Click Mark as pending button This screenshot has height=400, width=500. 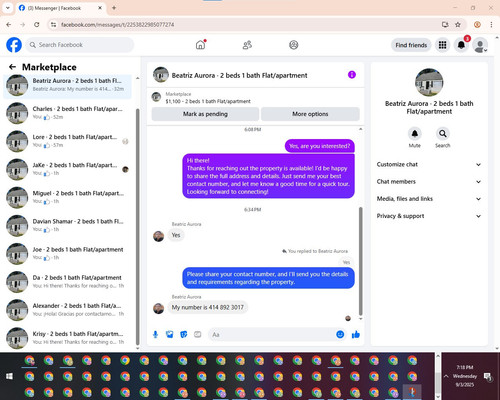click(x=205, y=114)
